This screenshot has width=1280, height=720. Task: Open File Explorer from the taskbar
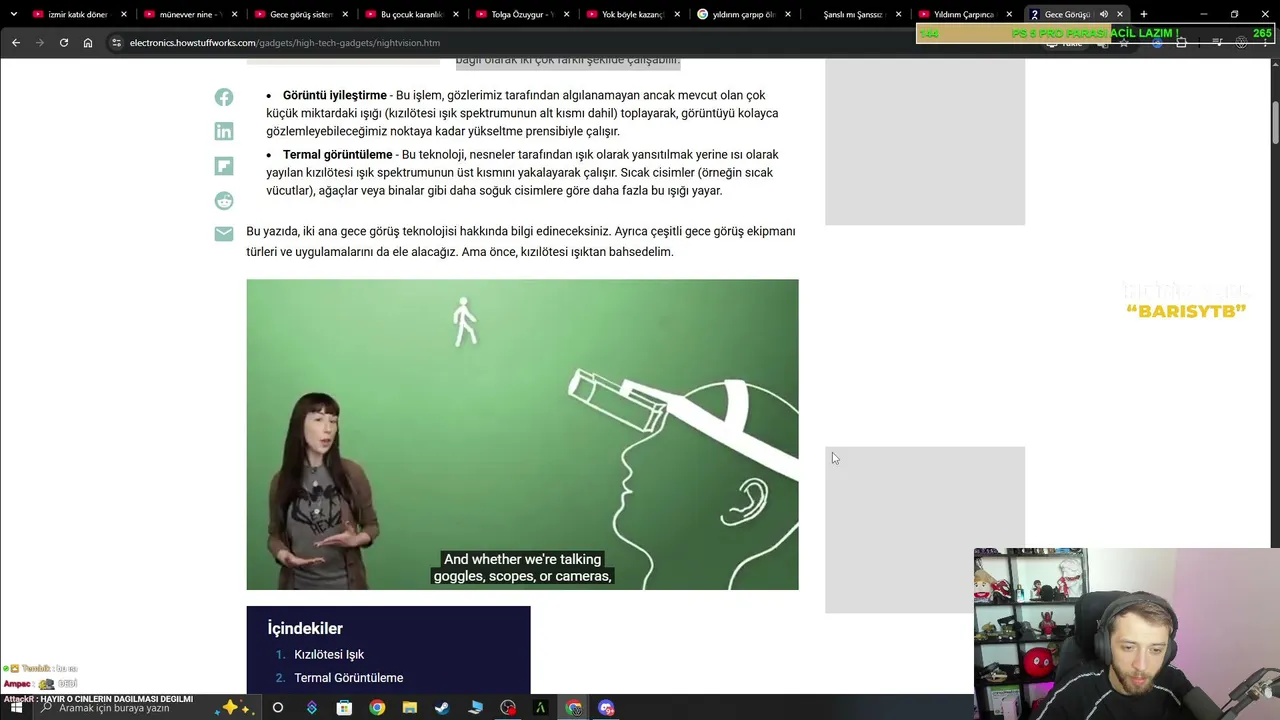[410, 708]
